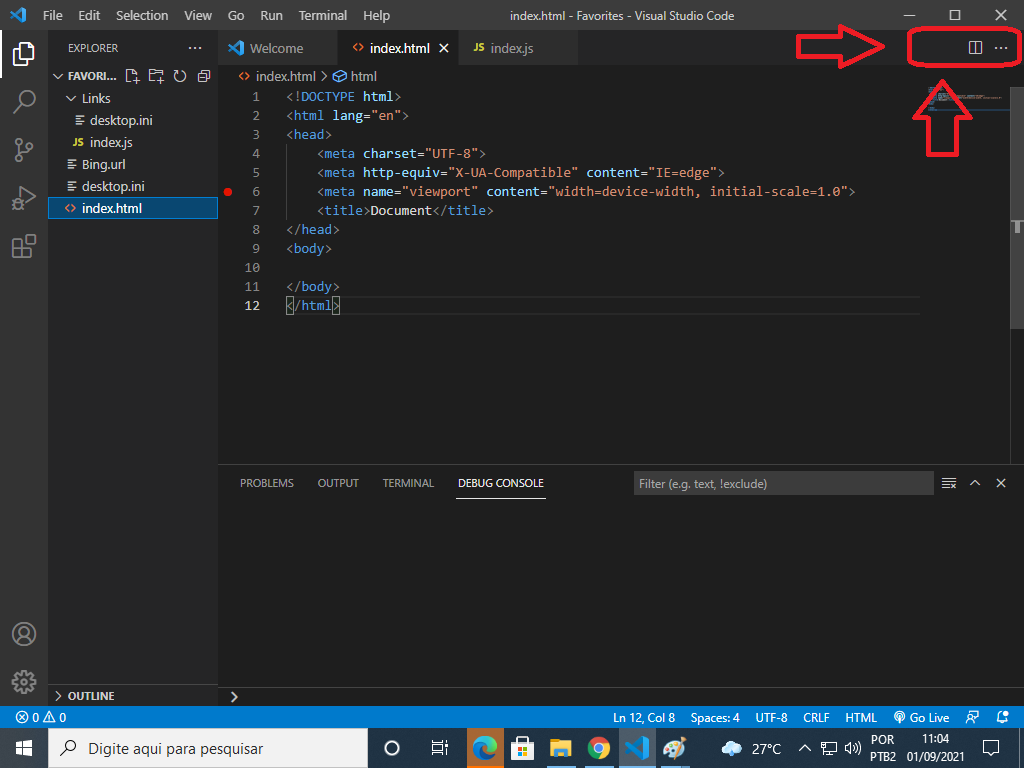
Task: Change file encoding UTF-8
Action: click(771, 717)
